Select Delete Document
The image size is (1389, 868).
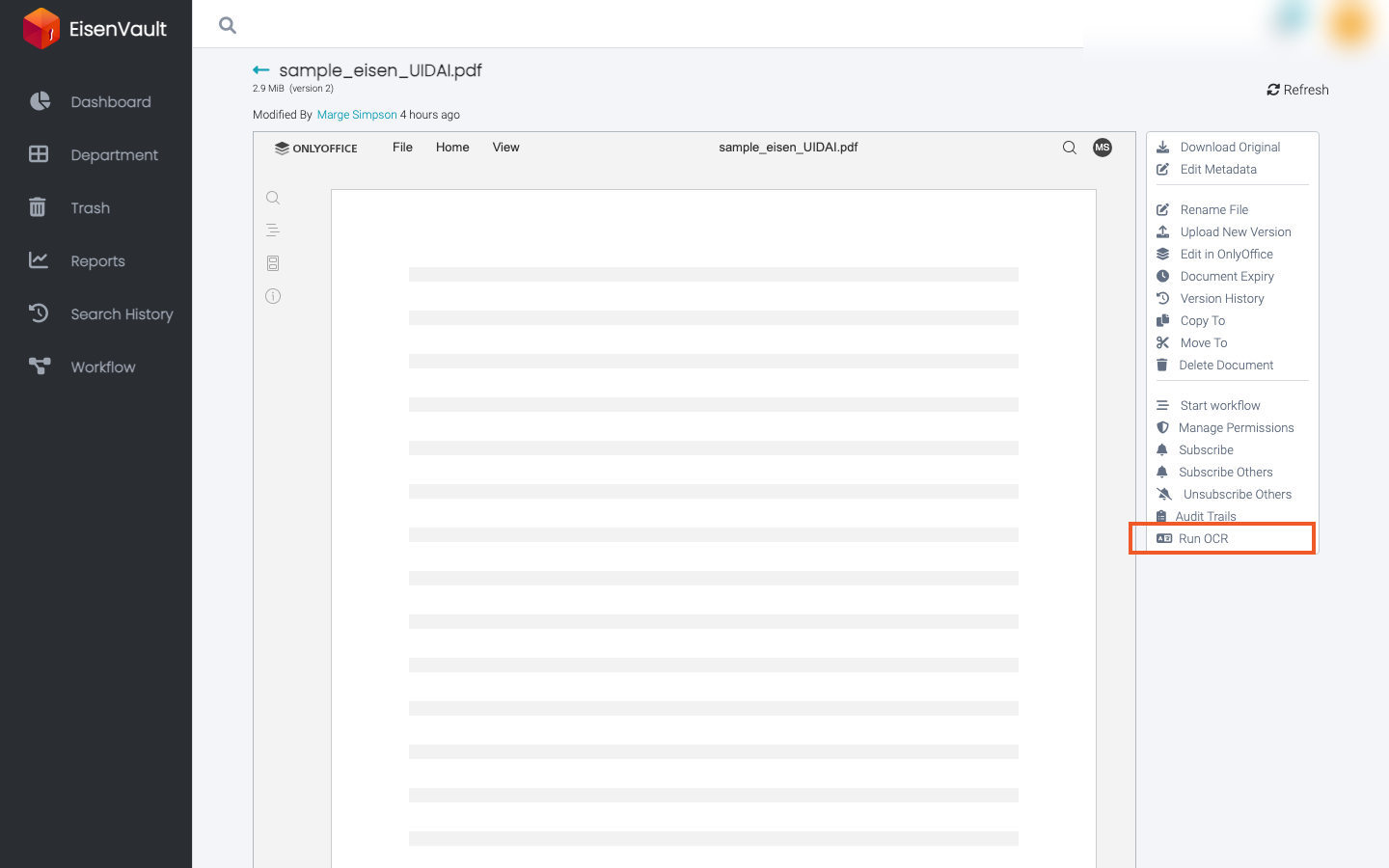[x=1226, y=366]
